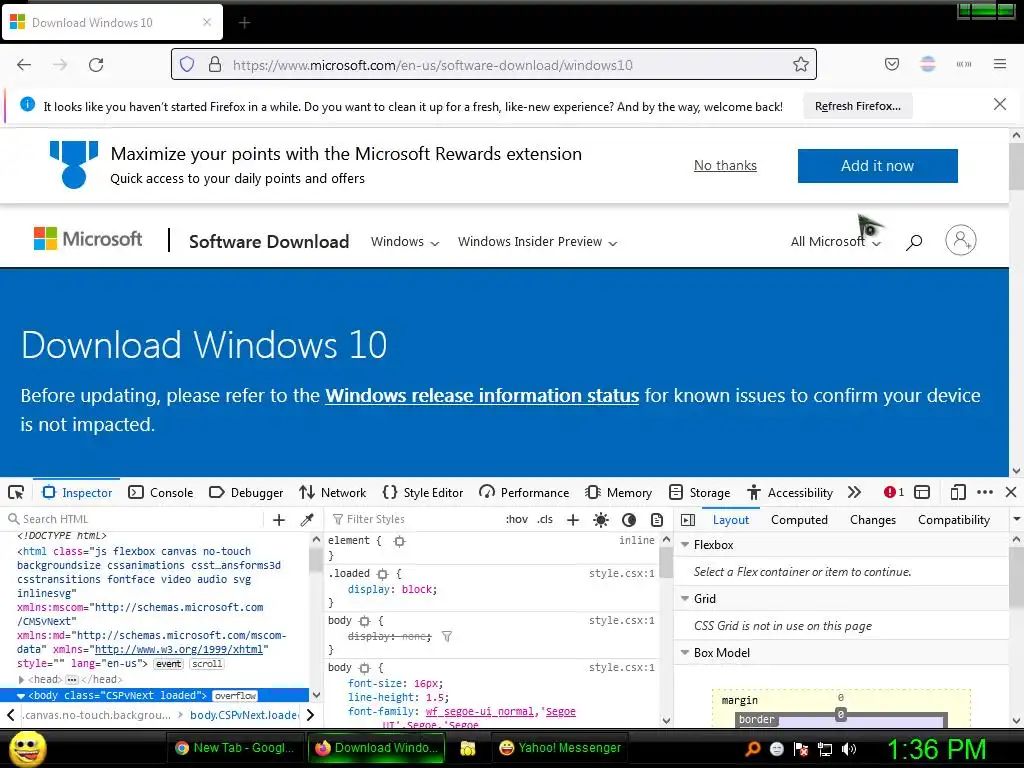The width and height of the screenshot is (1024, 768).
Task: Open tracking protection shield icon
Action: pyautogui.click(x=187, y=65)
